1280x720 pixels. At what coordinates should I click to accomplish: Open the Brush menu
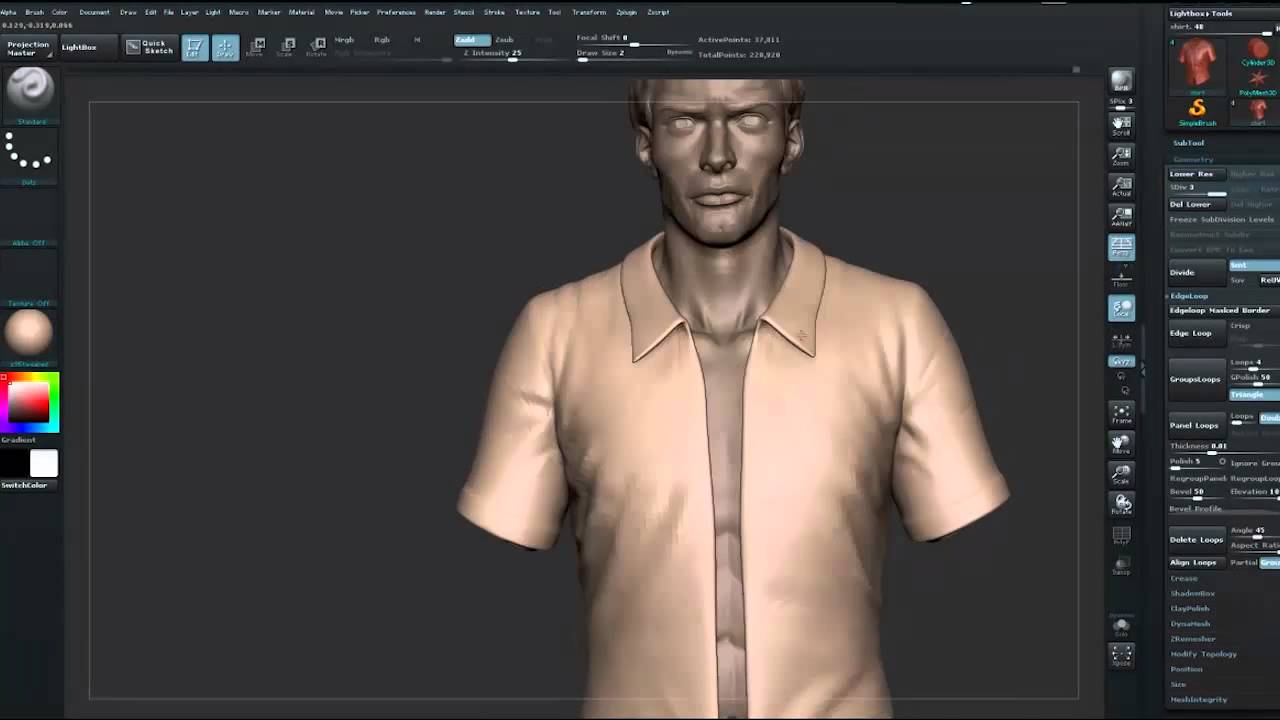click(x=34, y=12)
